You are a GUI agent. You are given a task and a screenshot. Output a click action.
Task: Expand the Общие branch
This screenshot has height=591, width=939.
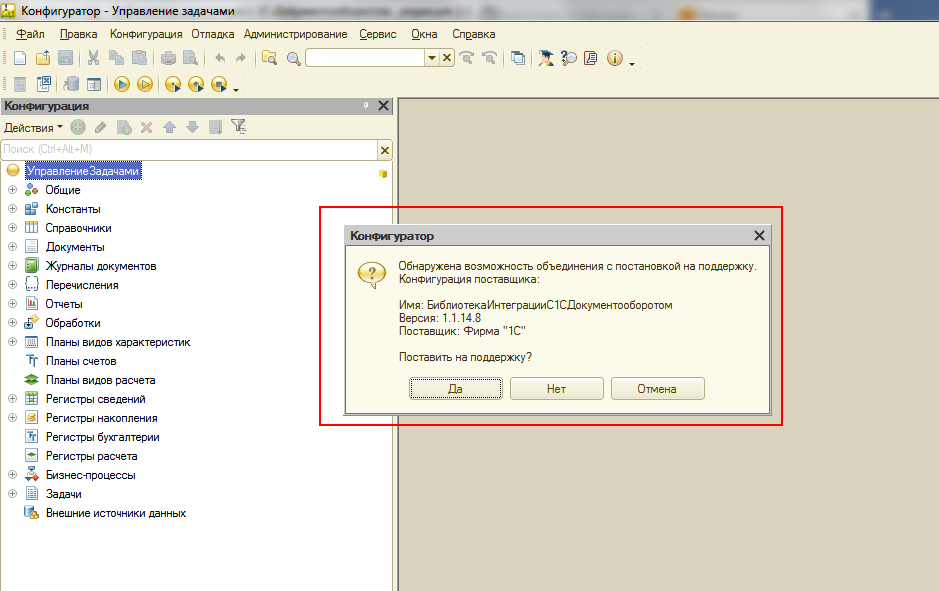click(x=12, y=190)
